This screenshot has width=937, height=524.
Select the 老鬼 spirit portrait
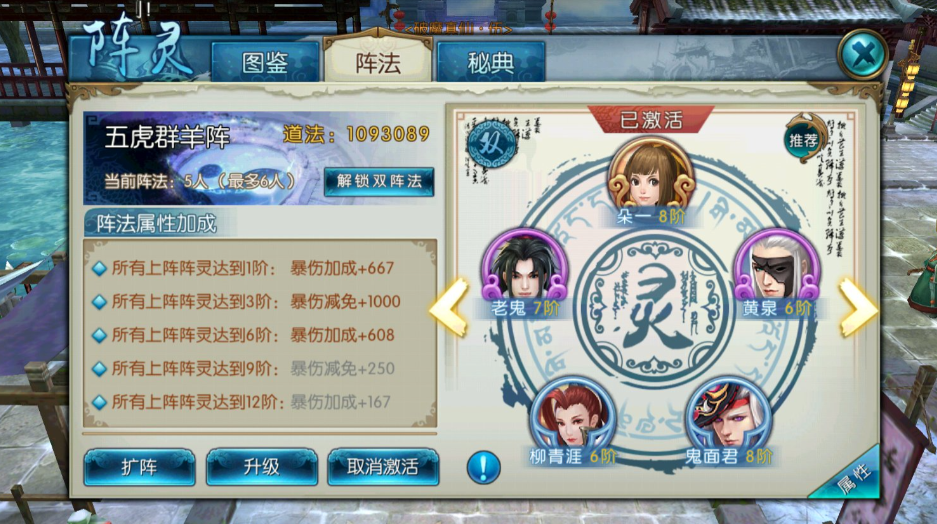click(x=525, y=265)
